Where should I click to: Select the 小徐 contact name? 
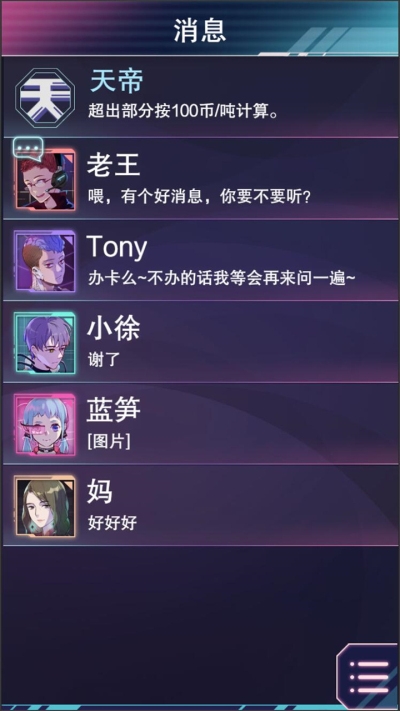[x=113, y=329]
